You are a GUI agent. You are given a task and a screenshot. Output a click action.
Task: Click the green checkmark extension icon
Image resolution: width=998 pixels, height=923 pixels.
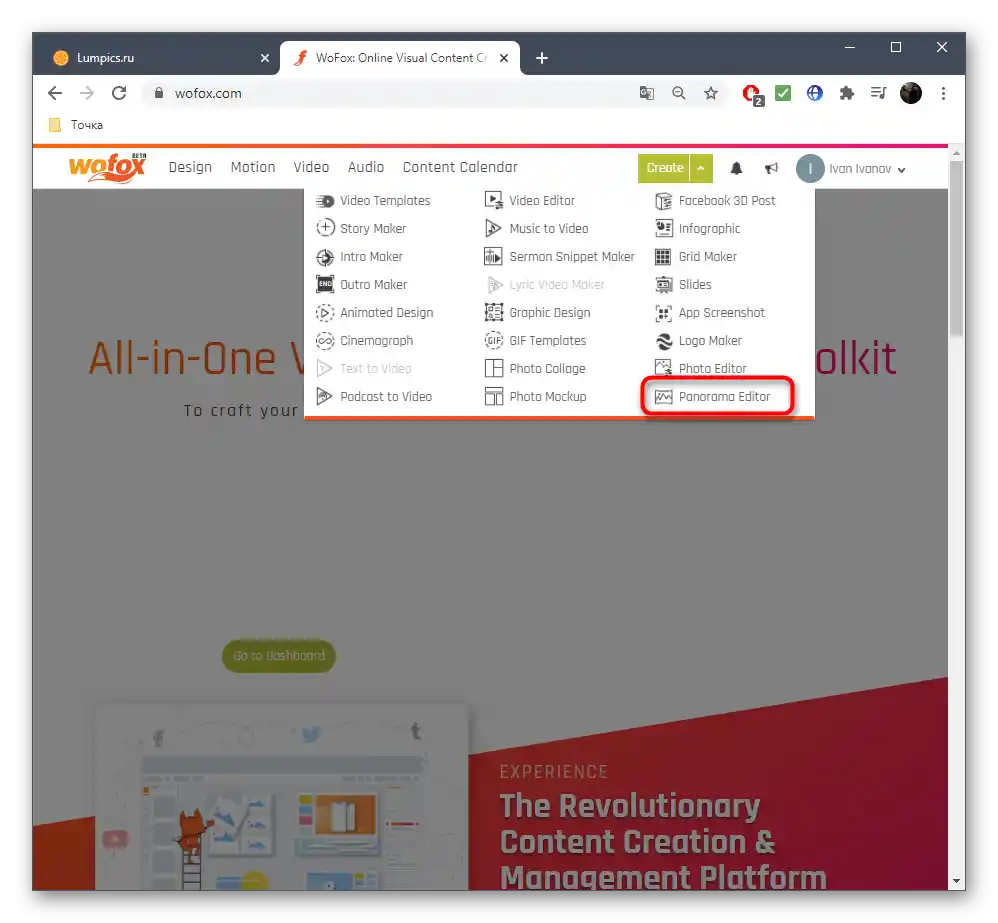783,94
